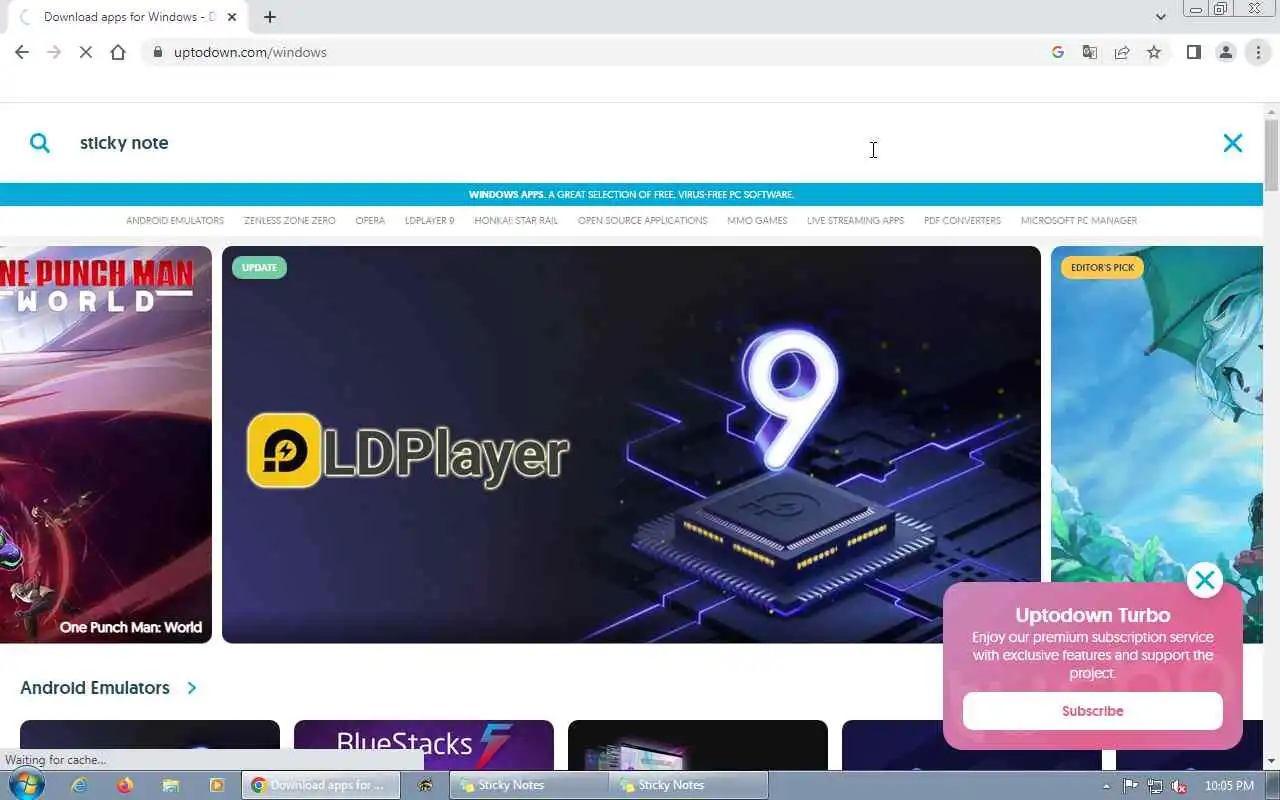Translate this page icon

click(1090, 52)
